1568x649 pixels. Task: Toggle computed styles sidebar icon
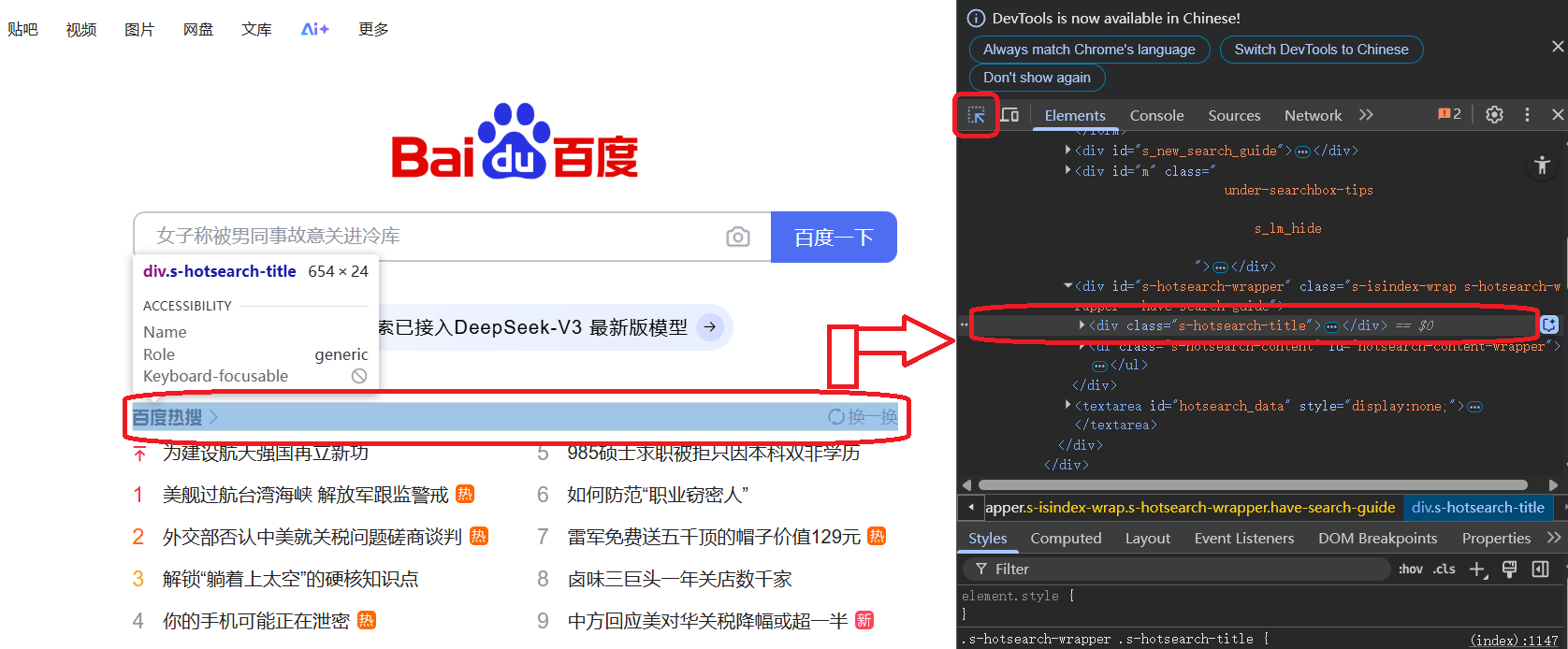click(x=1540, y=569)
